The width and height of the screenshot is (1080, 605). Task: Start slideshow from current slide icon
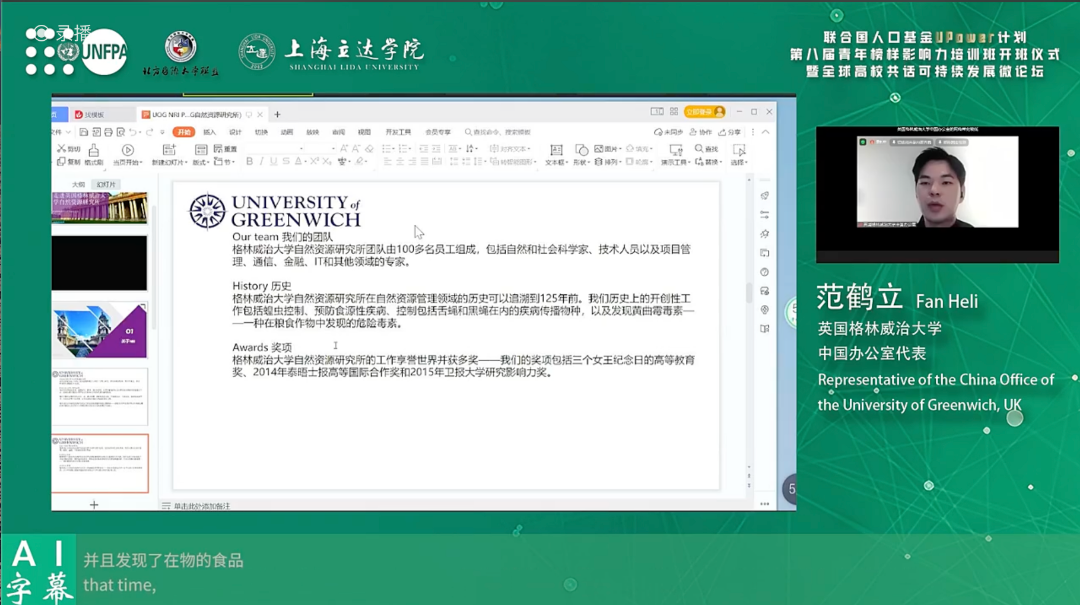point(127,150)
